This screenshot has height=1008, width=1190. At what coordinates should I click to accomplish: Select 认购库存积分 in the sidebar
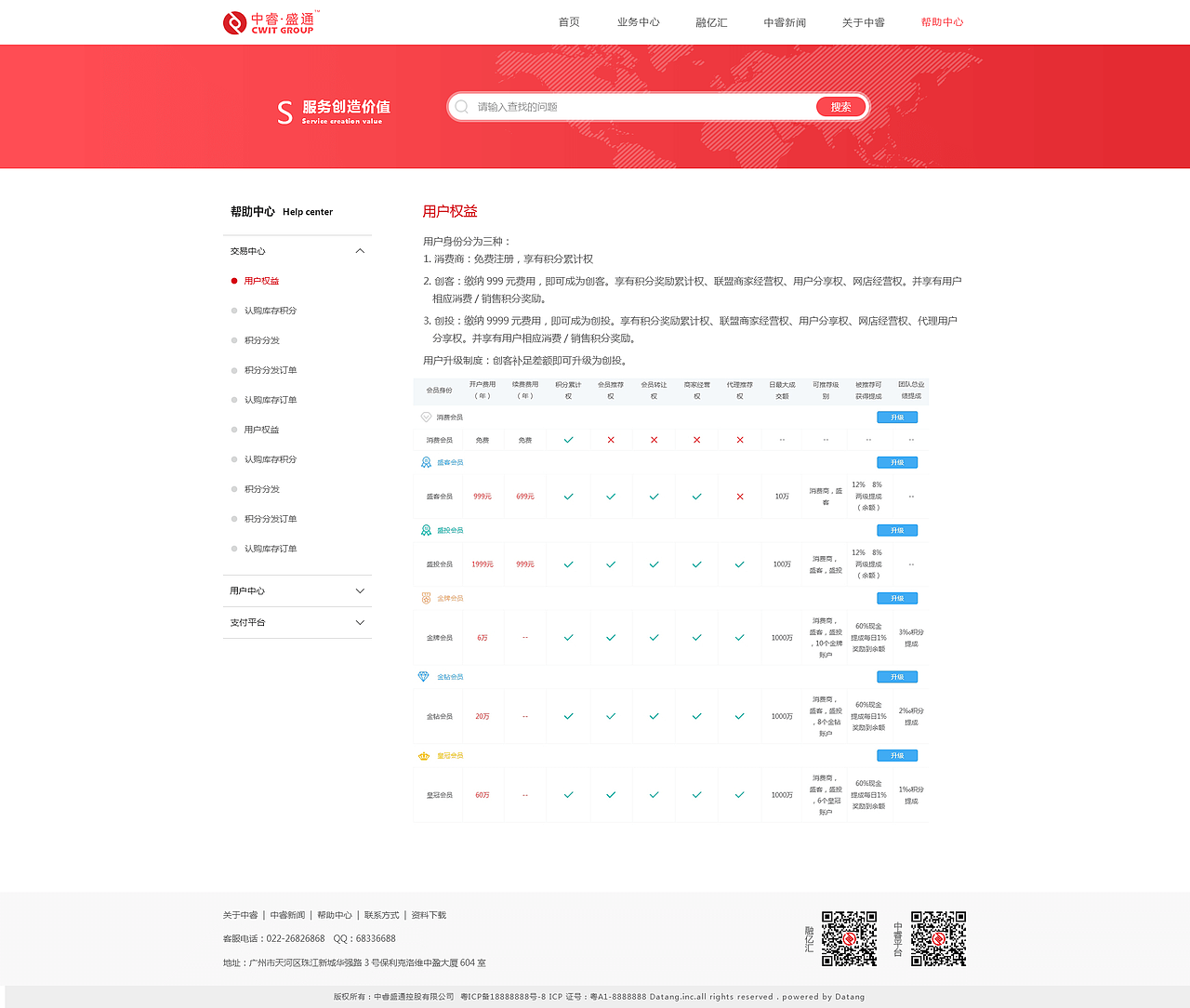click(271, 310)
